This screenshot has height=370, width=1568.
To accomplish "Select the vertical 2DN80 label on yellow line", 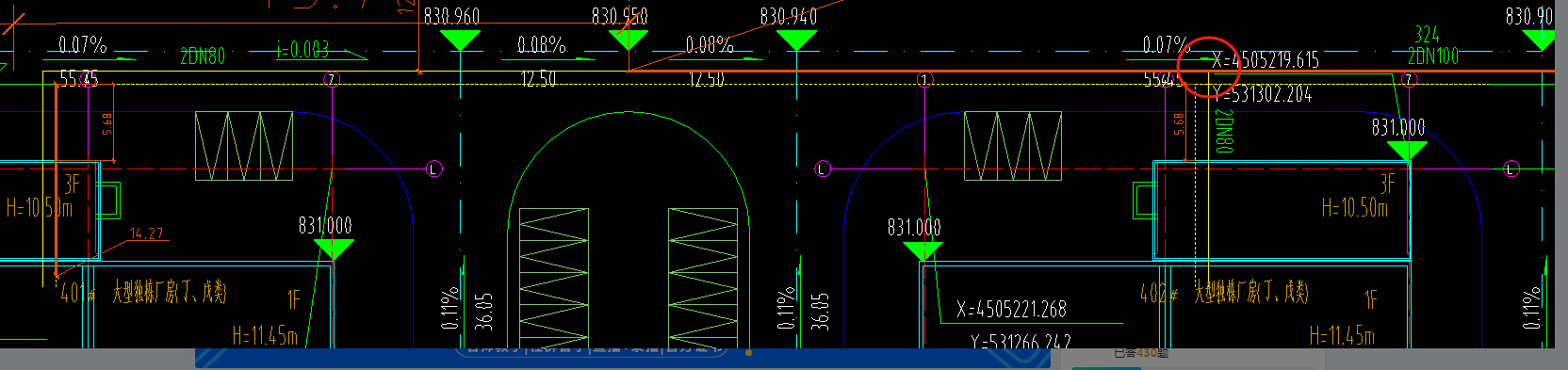I will click(x=1223, y=131).
